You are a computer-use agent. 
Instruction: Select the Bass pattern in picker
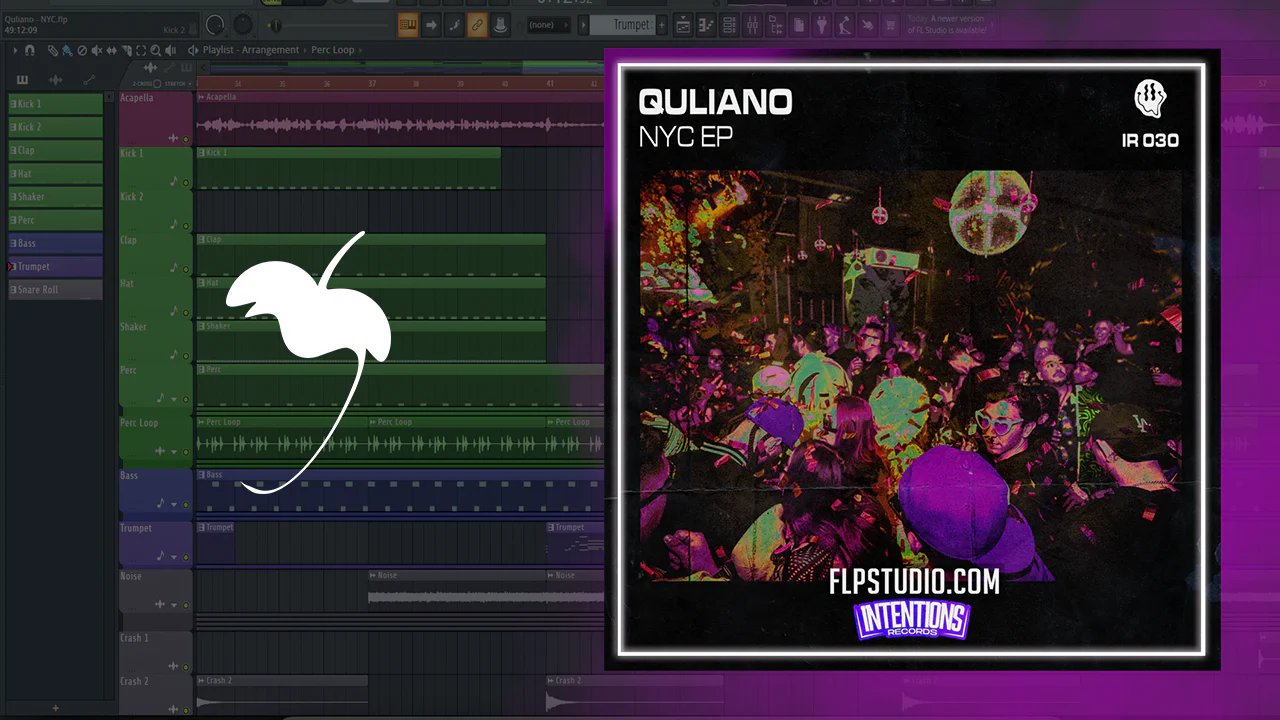(x=55, y=243)
